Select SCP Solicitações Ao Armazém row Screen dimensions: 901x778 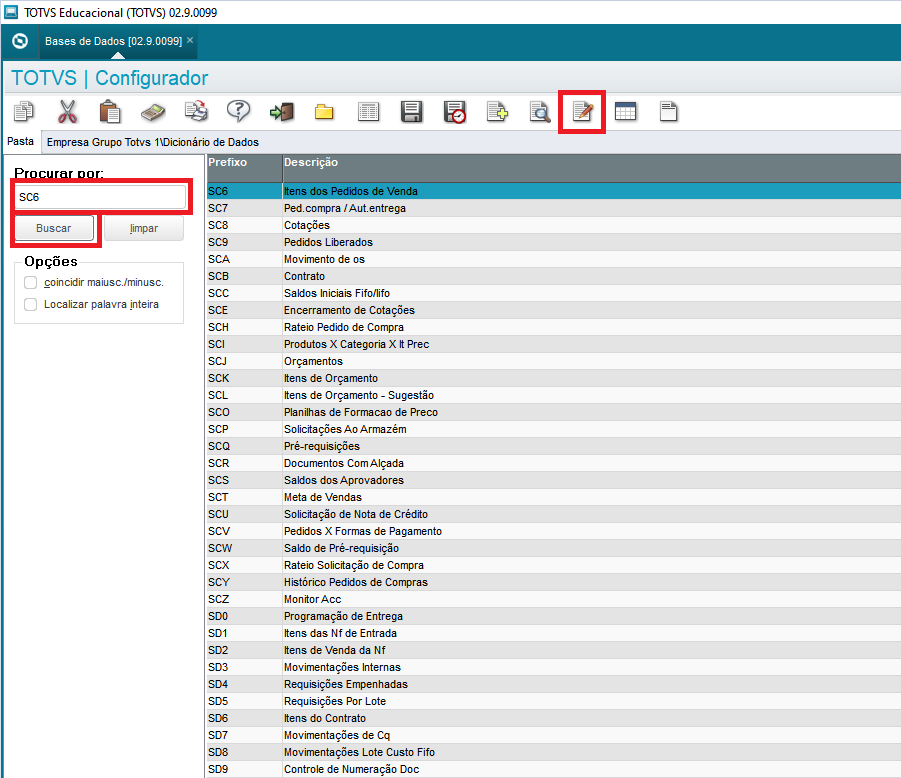point(554,429)
